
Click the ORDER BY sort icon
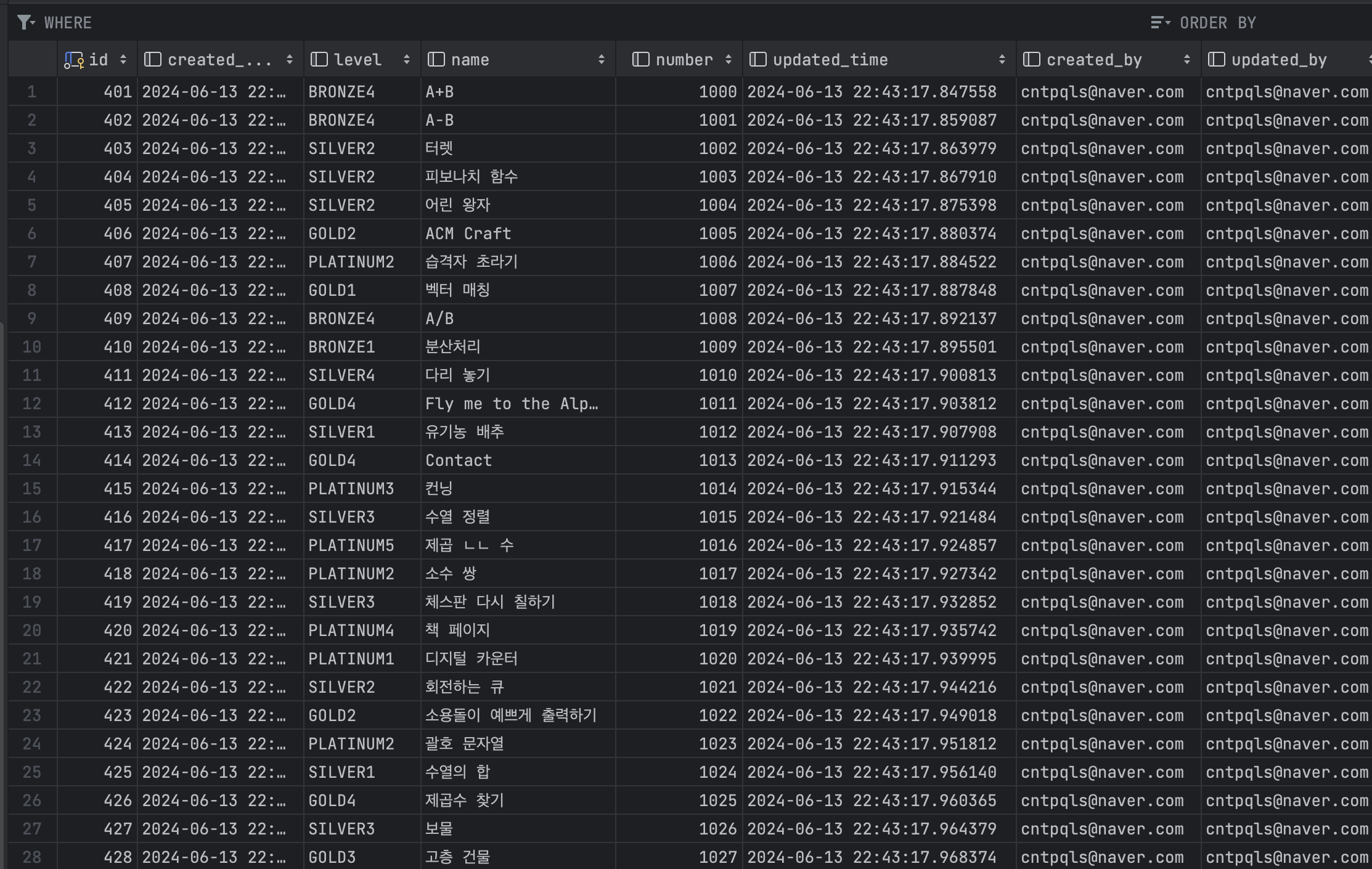point(1159,23)
